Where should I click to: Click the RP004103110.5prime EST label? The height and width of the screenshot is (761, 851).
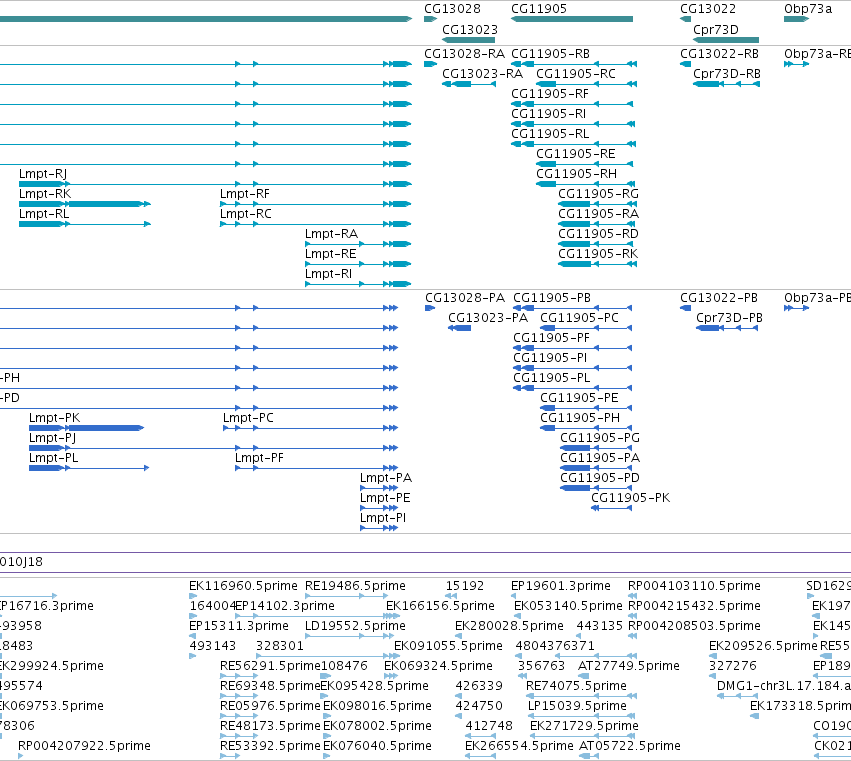pyautogui.click(x=694, y=586)
